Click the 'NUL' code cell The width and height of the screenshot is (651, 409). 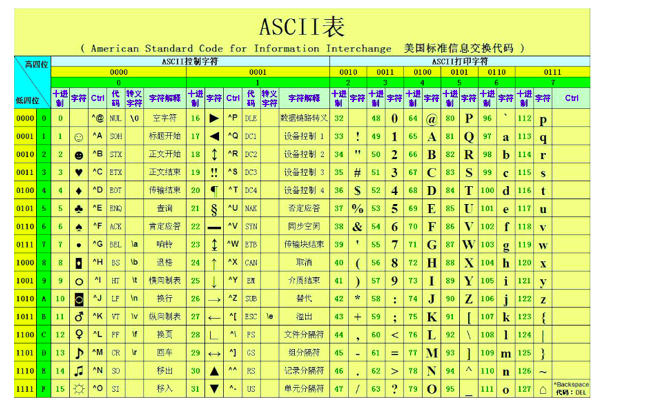115,118
